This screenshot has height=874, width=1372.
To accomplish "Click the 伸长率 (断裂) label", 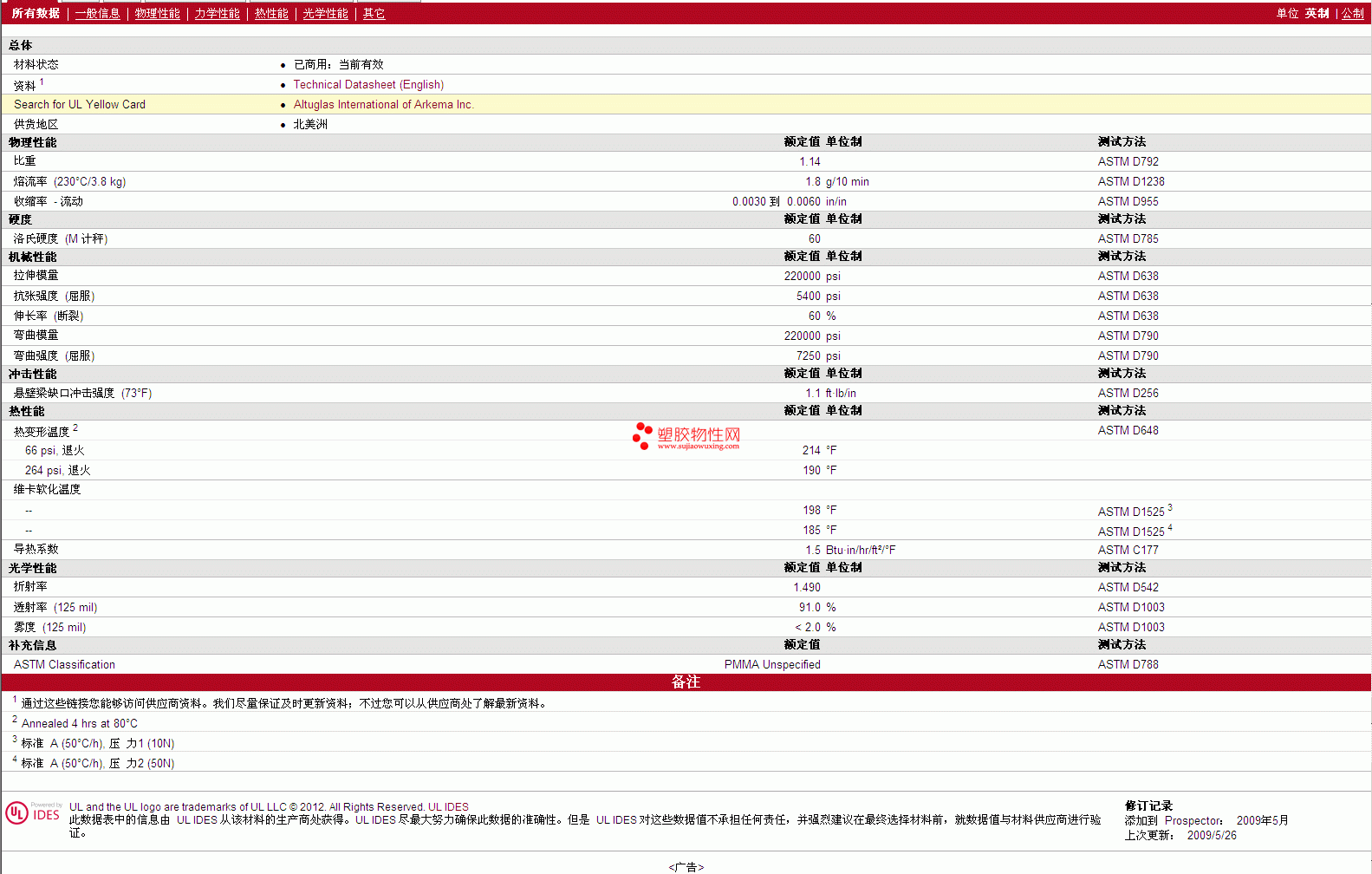I will coord(48,316).
